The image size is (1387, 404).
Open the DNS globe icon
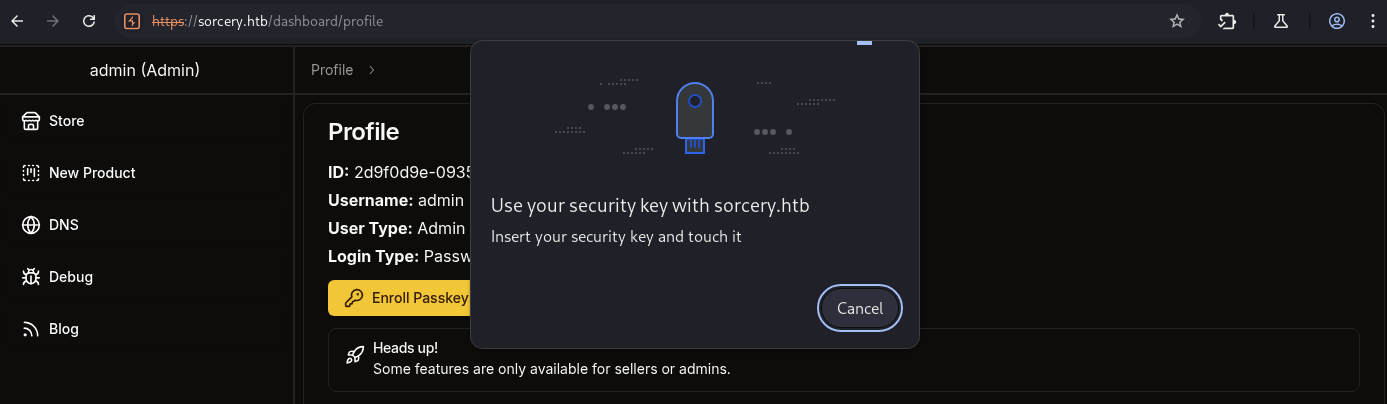tap(31, 225)
